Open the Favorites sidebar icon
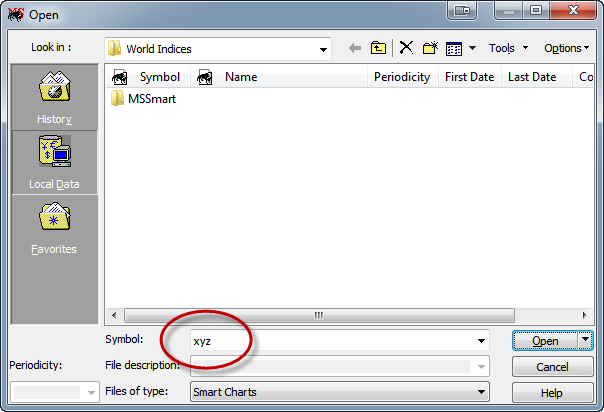 point(54,227)
